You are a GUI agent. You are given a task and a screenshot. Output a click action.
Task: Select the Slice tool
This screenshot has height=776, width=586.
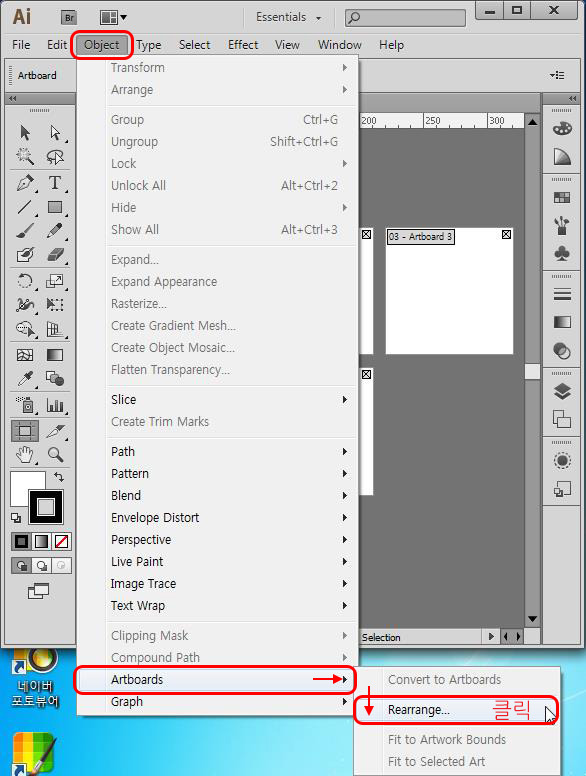pos(55,431)
